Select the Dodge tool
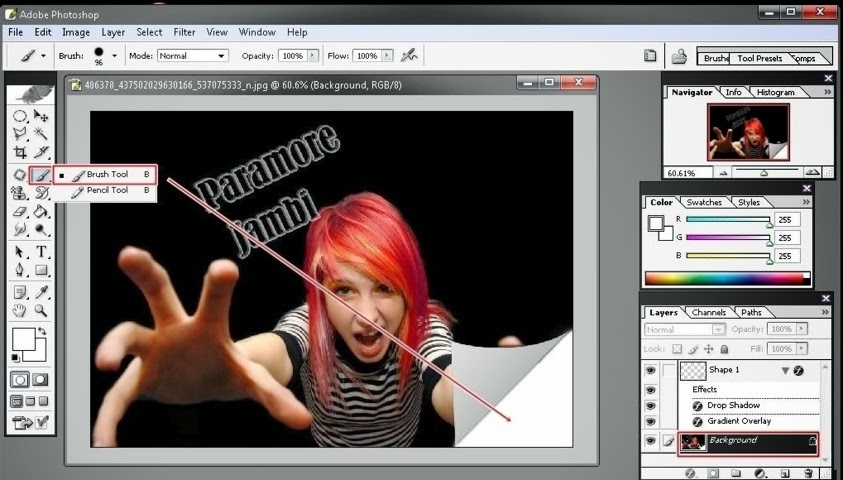This screenshot has width=843, height=480. pyautogui.click(x=41, y=230)
